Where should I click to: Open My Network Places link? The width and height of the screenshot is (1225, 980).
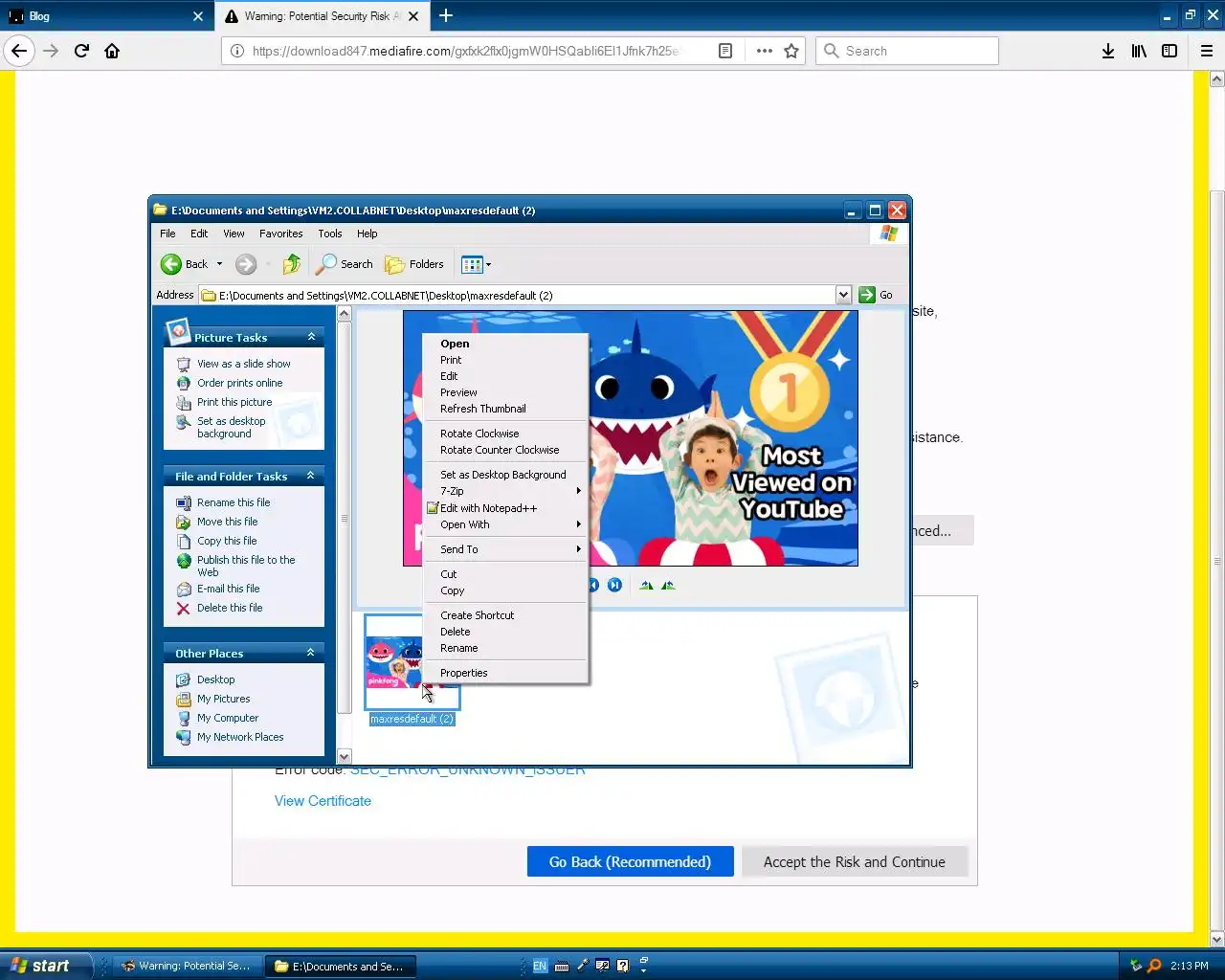[240, 737]
